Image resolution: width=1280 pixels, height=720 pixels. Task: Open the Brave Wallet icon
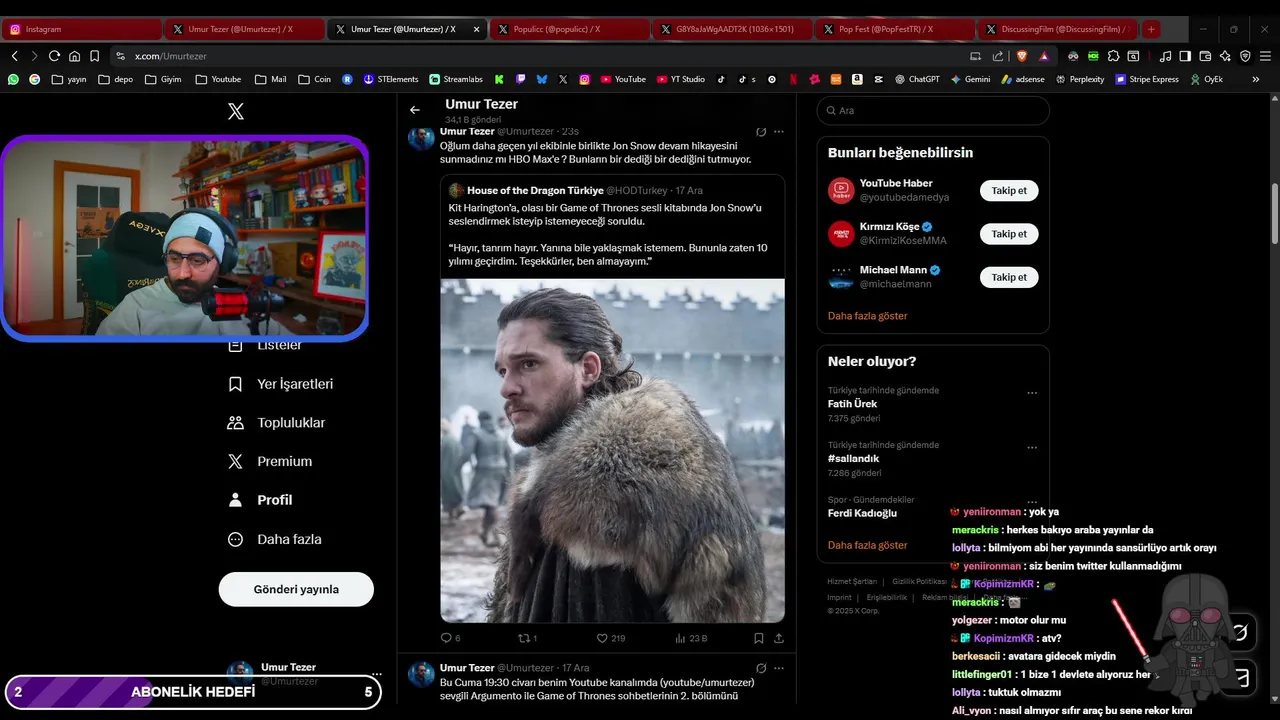tap(1205, 56)
